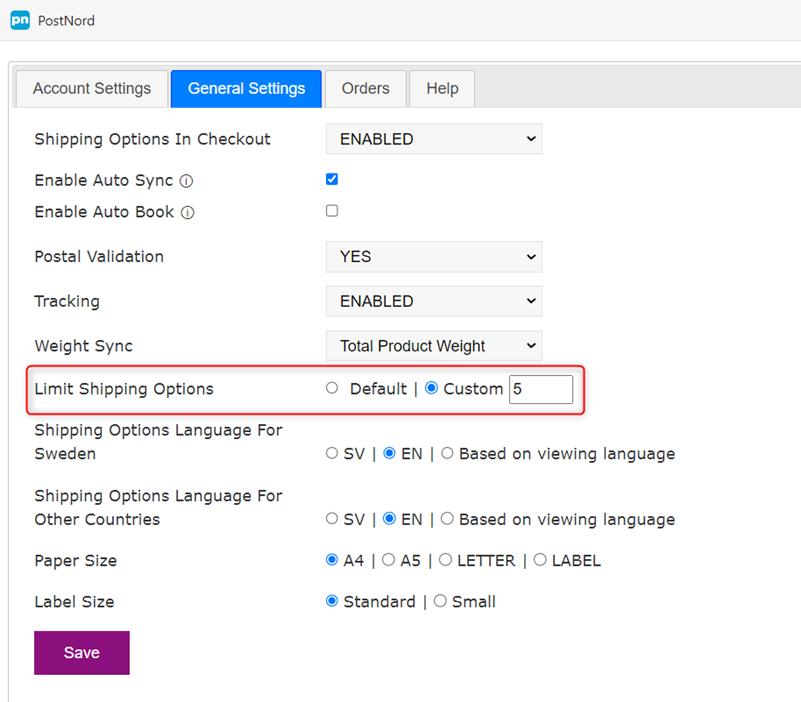Switch to Account Settings tab
Screen dimensions: 801x702
click(92, 89)
